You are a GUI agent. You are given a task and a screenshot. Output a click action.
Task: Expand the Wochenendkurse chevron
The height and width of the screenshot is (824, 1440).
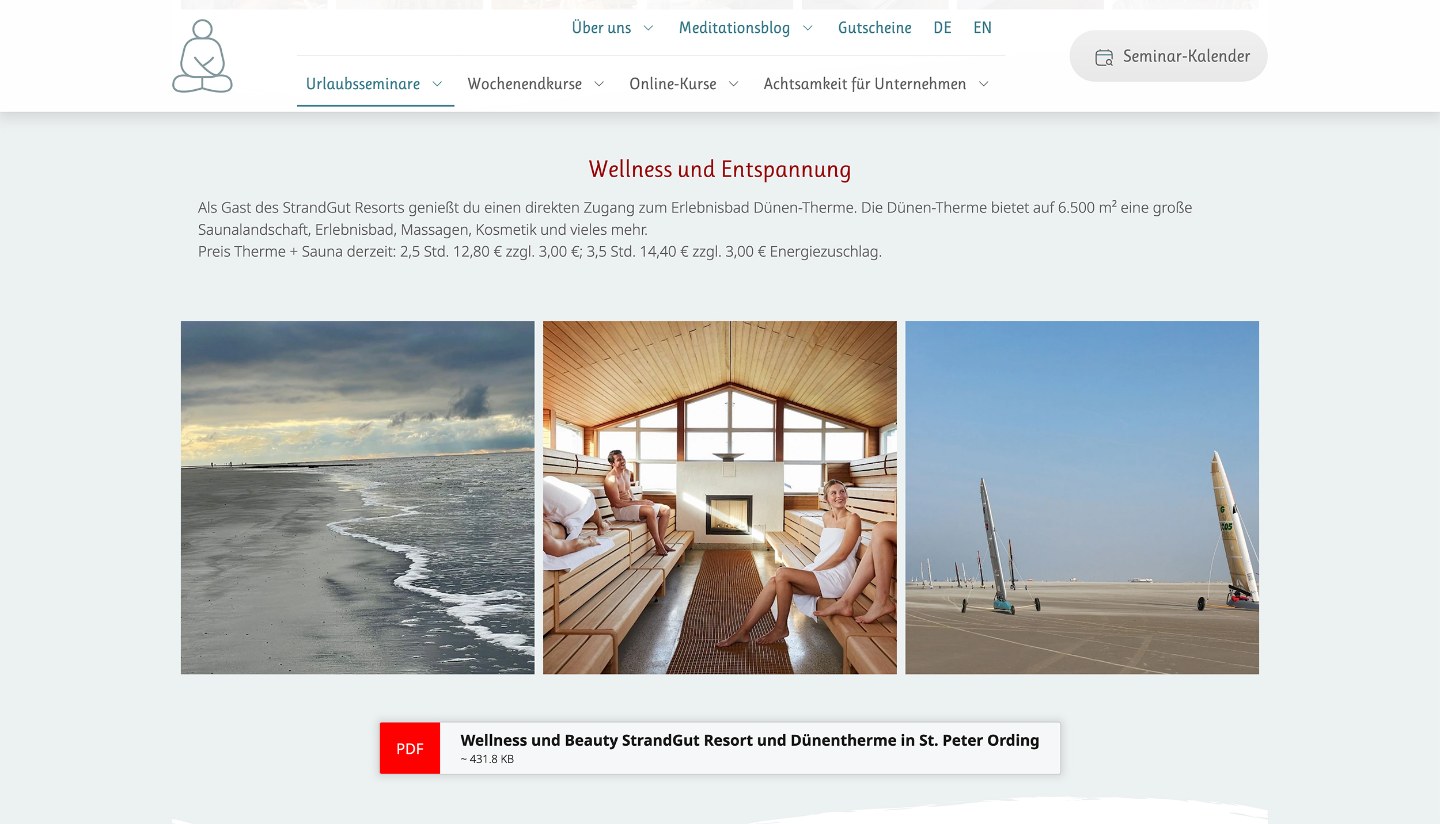(x=599, y=84)
